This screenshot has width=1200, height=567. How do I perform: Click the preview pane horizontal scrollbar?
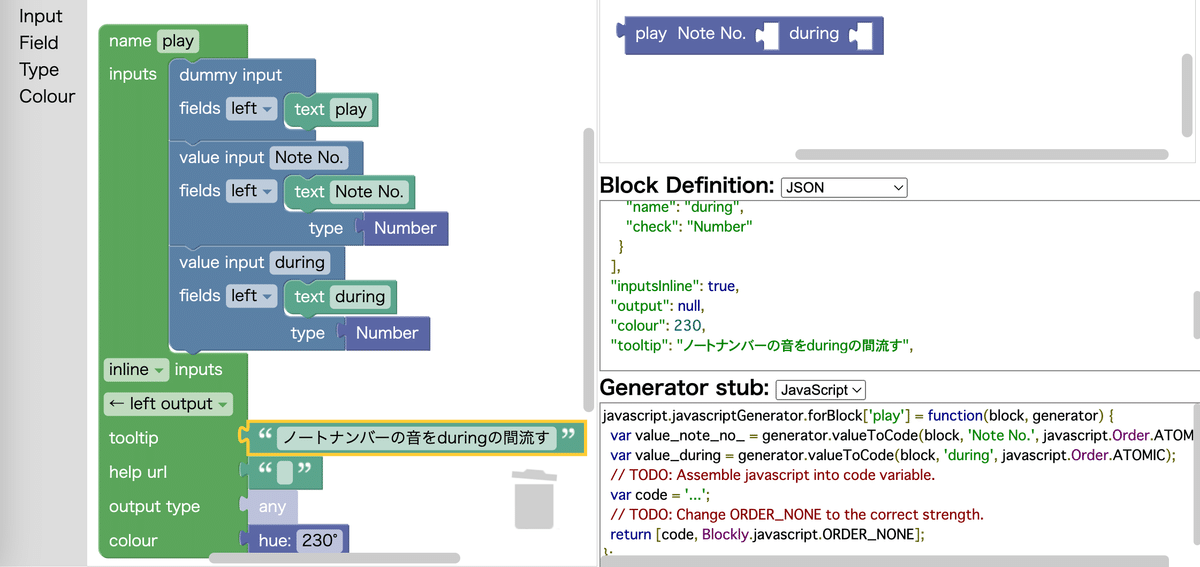click(x=981, y=154)
